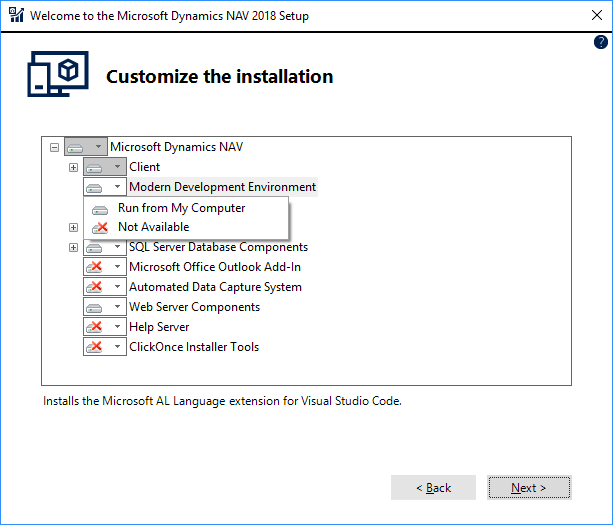Click the computer and box installation graphic
The image size is (613, 525).
click(58, 74)
